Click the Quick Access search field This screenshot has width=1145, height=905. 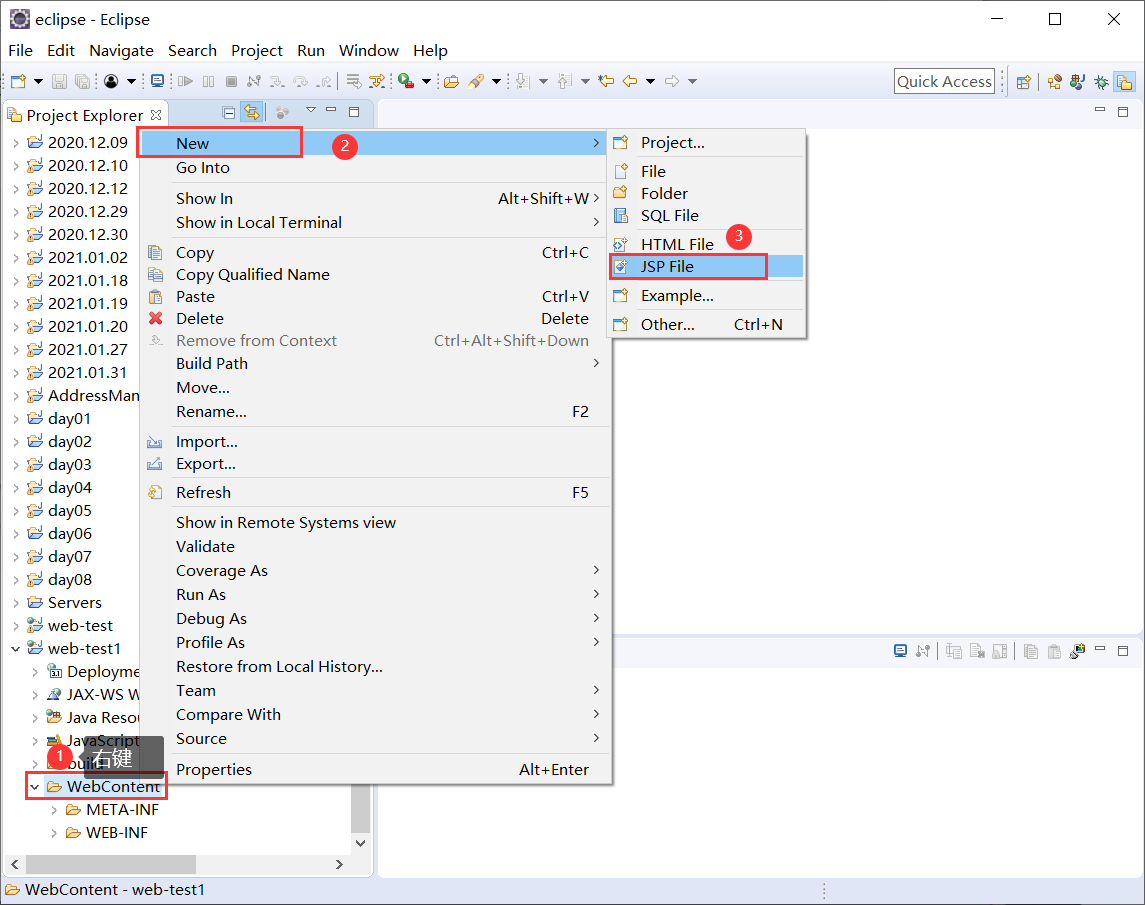point(944,81)
